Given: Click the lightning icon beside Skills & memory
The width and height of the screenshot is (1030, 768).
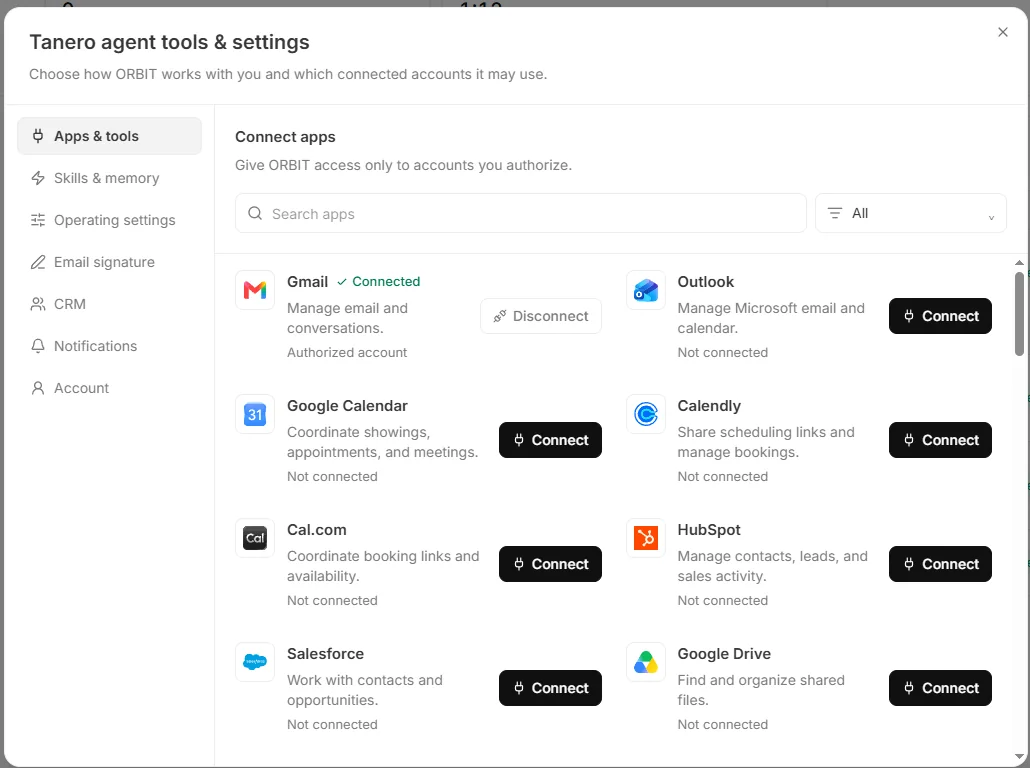Looking at the screenshot, I should [x=38, y=178].
